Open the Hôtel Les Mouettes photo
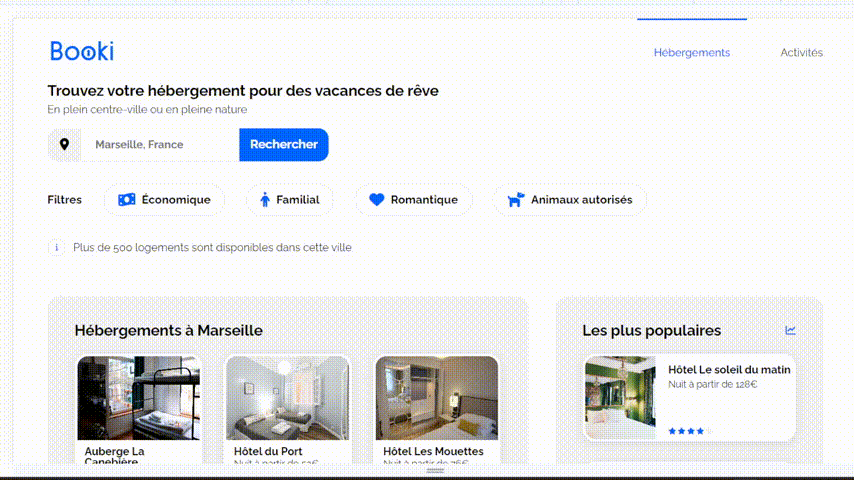The height and width of the screenshot is (480, 854). coord(437,398)
